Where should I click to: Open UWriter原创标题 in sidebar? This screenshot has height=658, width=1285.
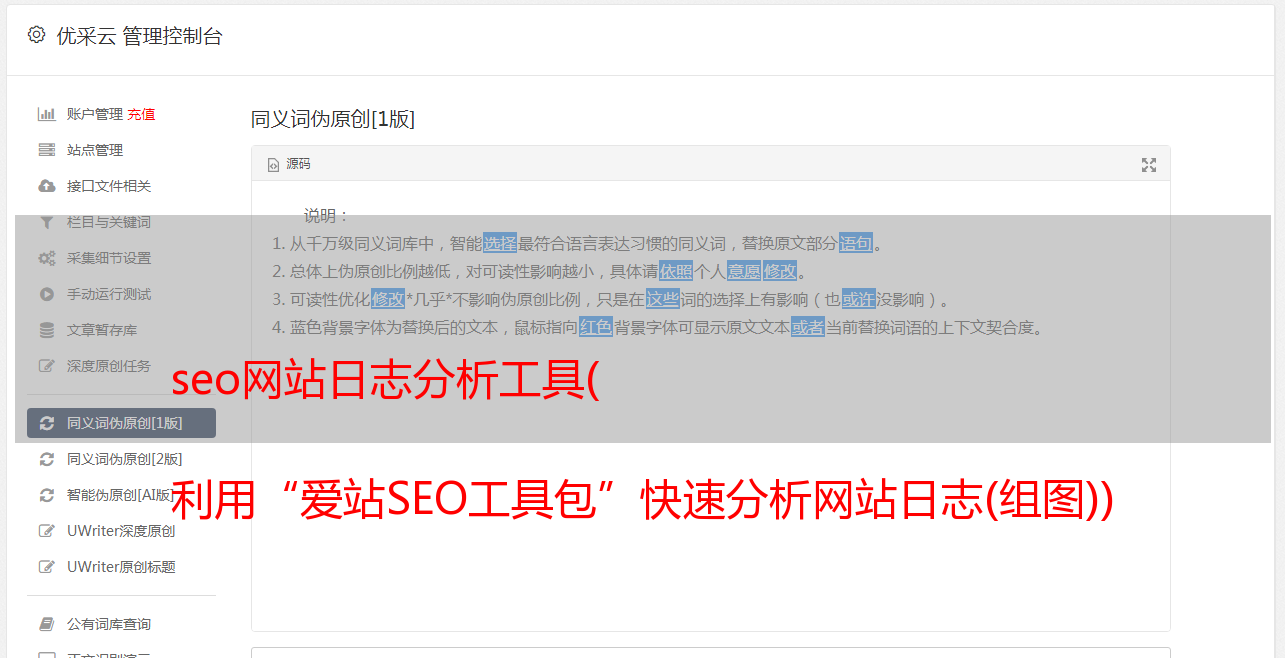121,567
